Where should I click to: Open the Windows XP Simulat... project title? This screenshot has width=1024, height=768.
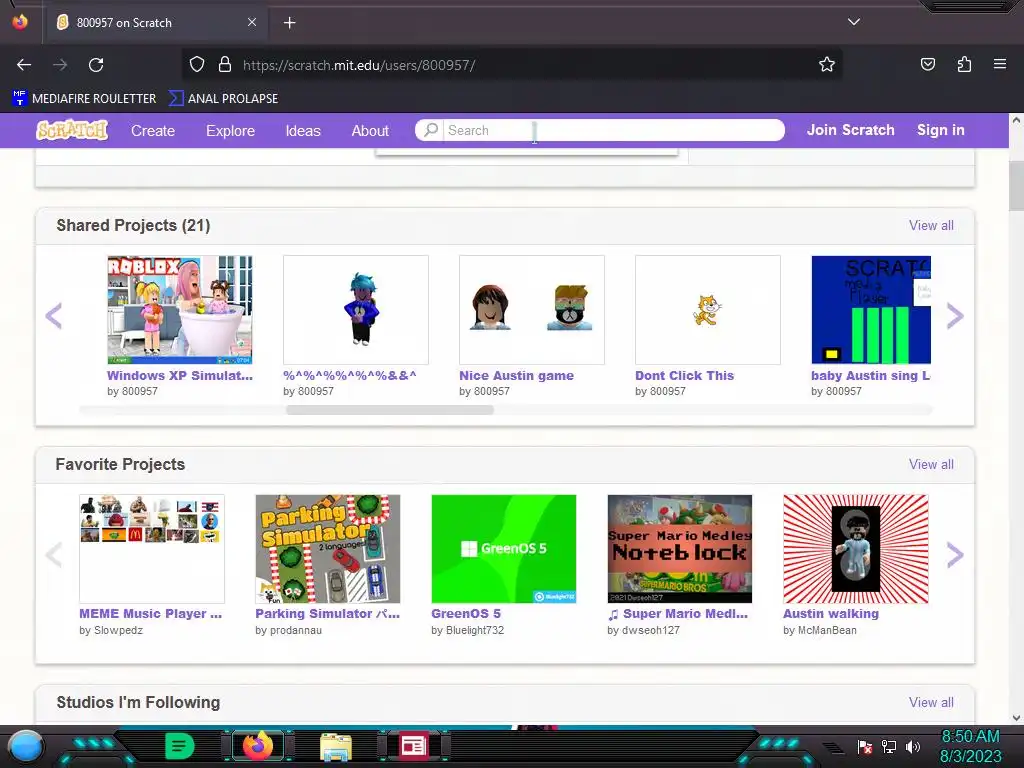tap(180, 376)
